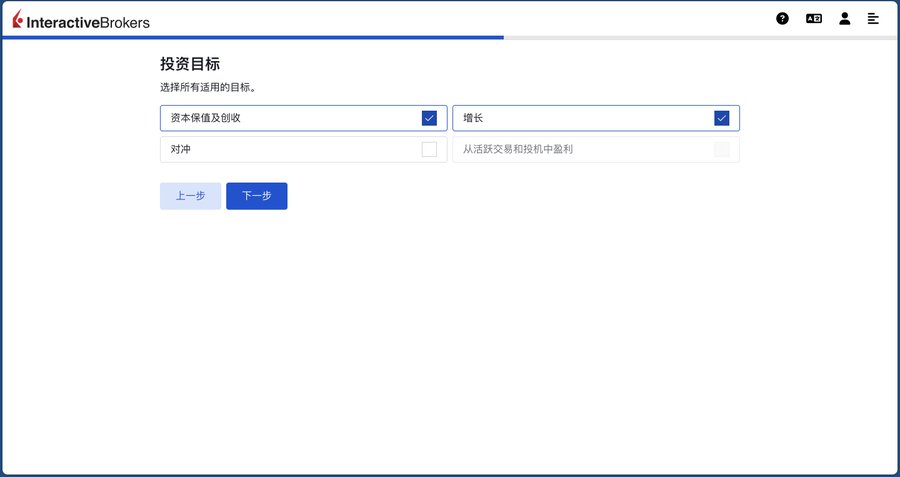The width and height of the screenshot is (900, 477).
Task: Check the 对冲 checkbox
Action: (x=429, y=149)
